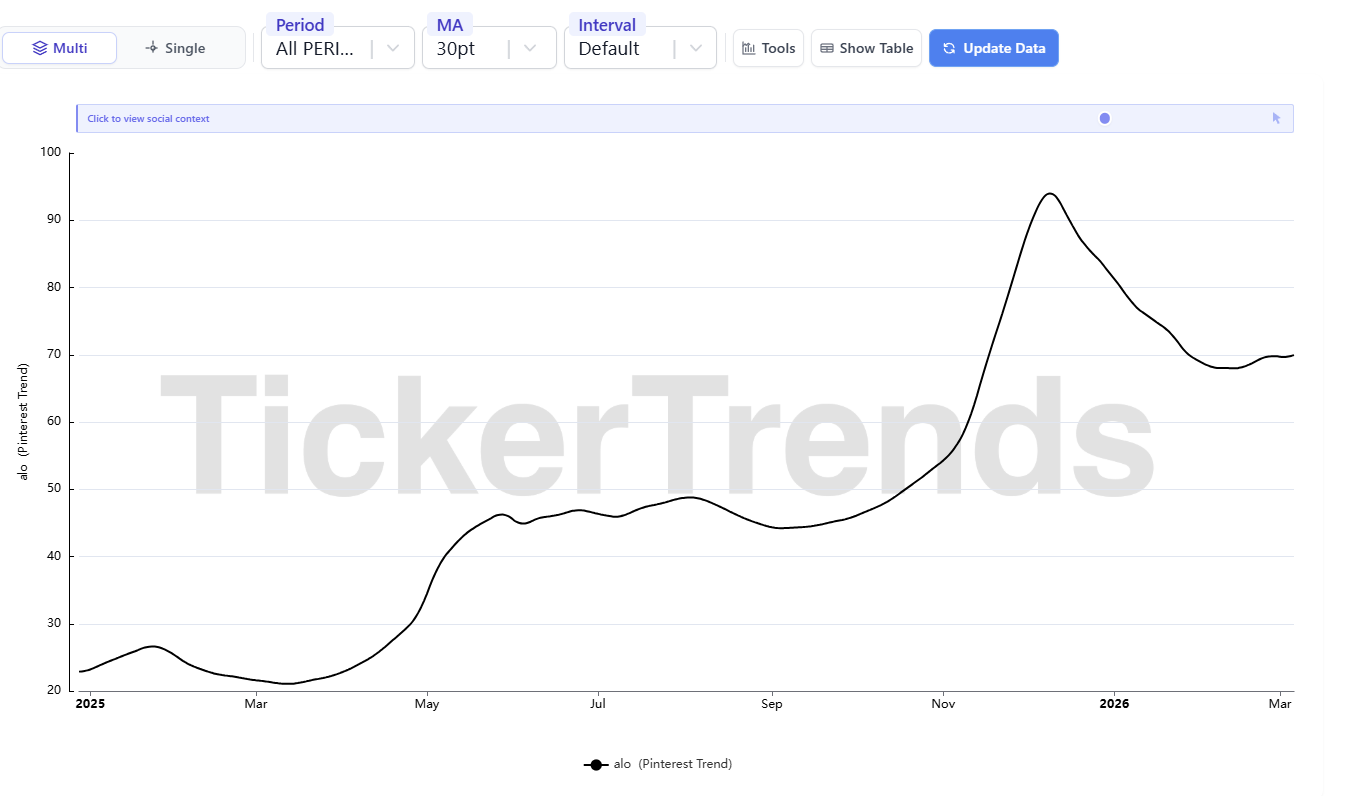Image resolution: width=1346 pixels, height=796 pixels.
Task: Click the Multi layers icon
Action: tap(40, 48)
